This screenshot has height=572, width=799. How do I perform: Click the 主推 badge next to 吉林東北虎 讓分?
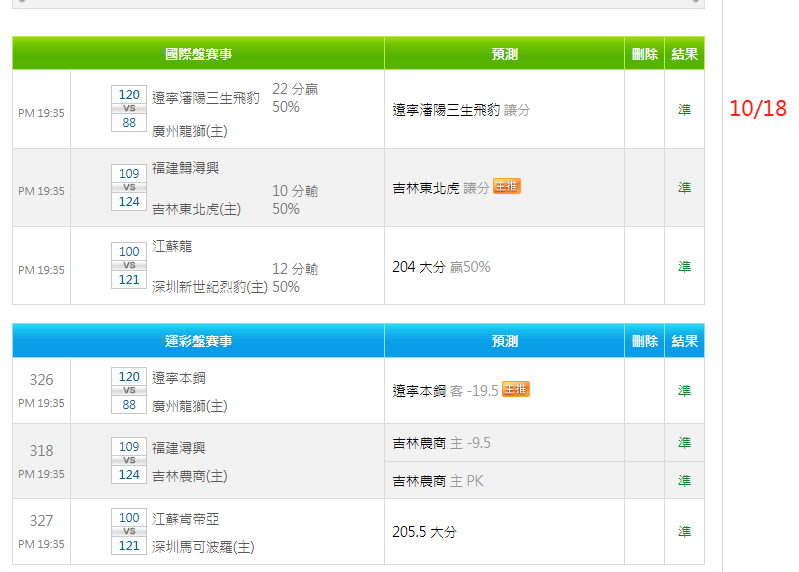coord(506,186)
